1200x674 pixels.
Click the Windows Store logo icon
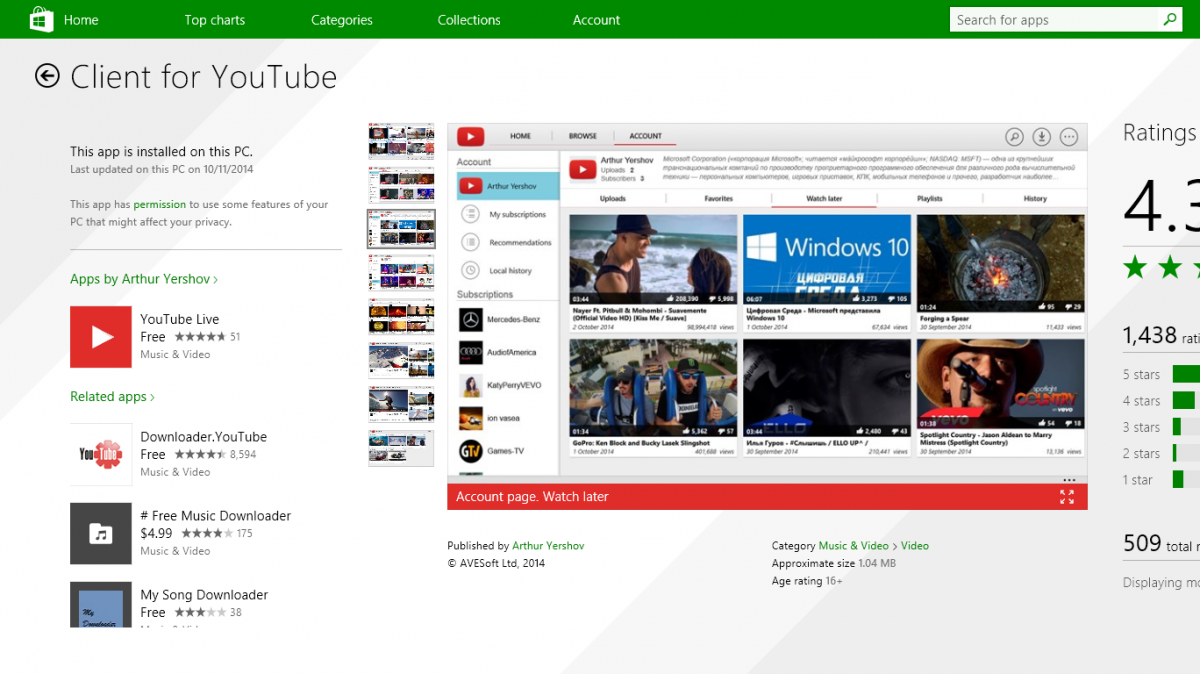click(42, 19)
